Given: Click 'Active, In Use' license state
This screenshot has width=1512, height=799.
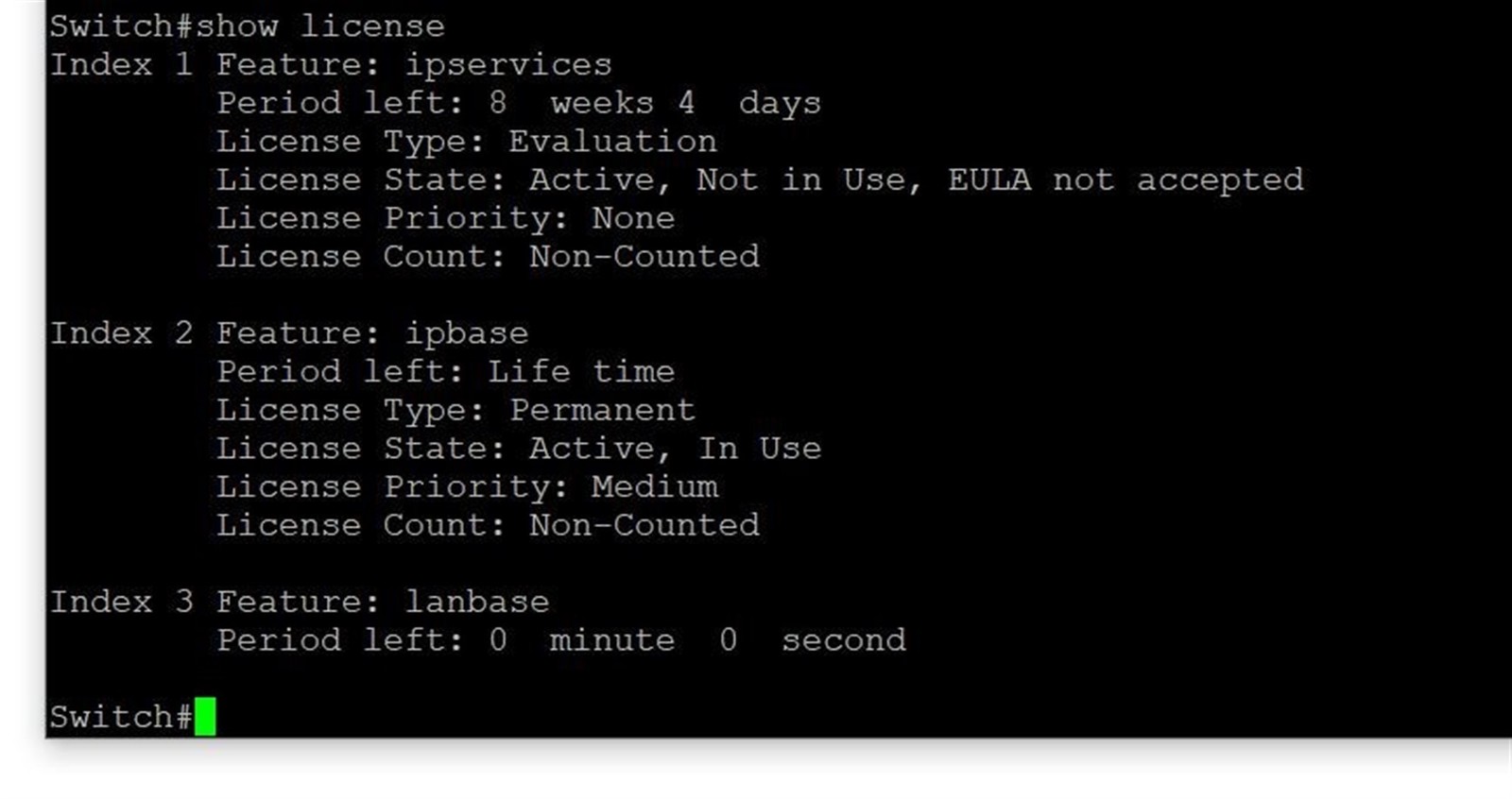Looking at the screenshot, I should coord(675,449).
